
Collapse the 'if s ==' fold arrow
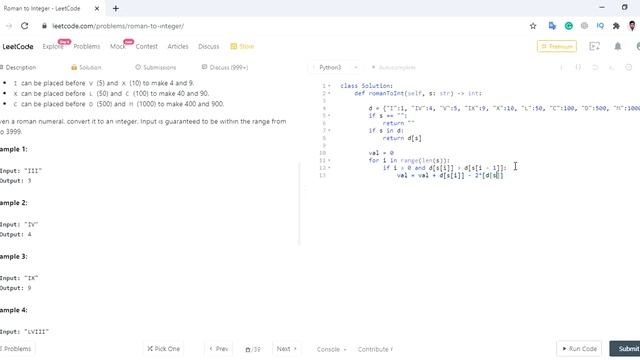pyautogui.click(x=329, y=116)
